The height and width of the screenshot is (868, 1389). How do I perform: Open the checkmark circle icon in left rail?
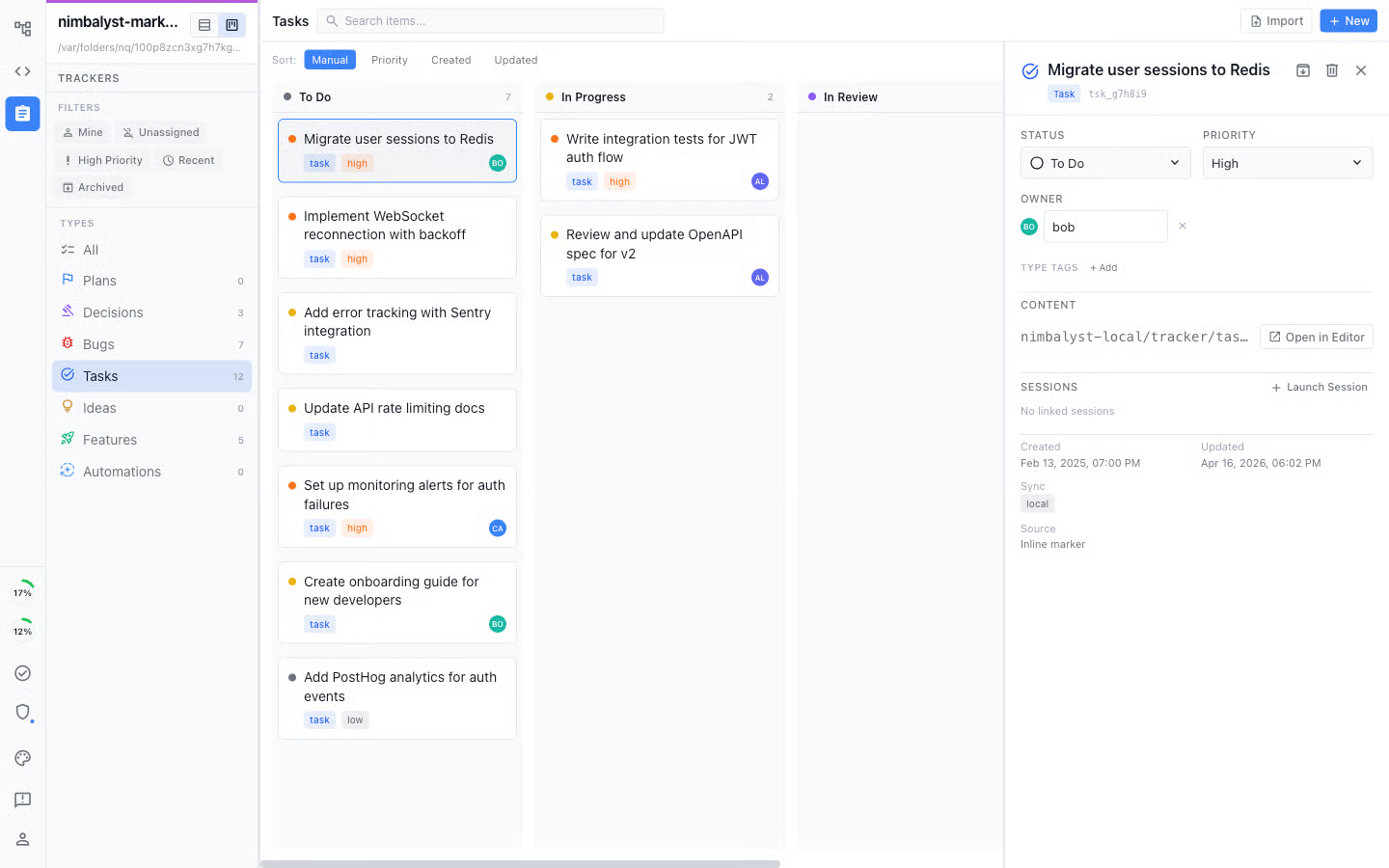[x=22, y=673]
